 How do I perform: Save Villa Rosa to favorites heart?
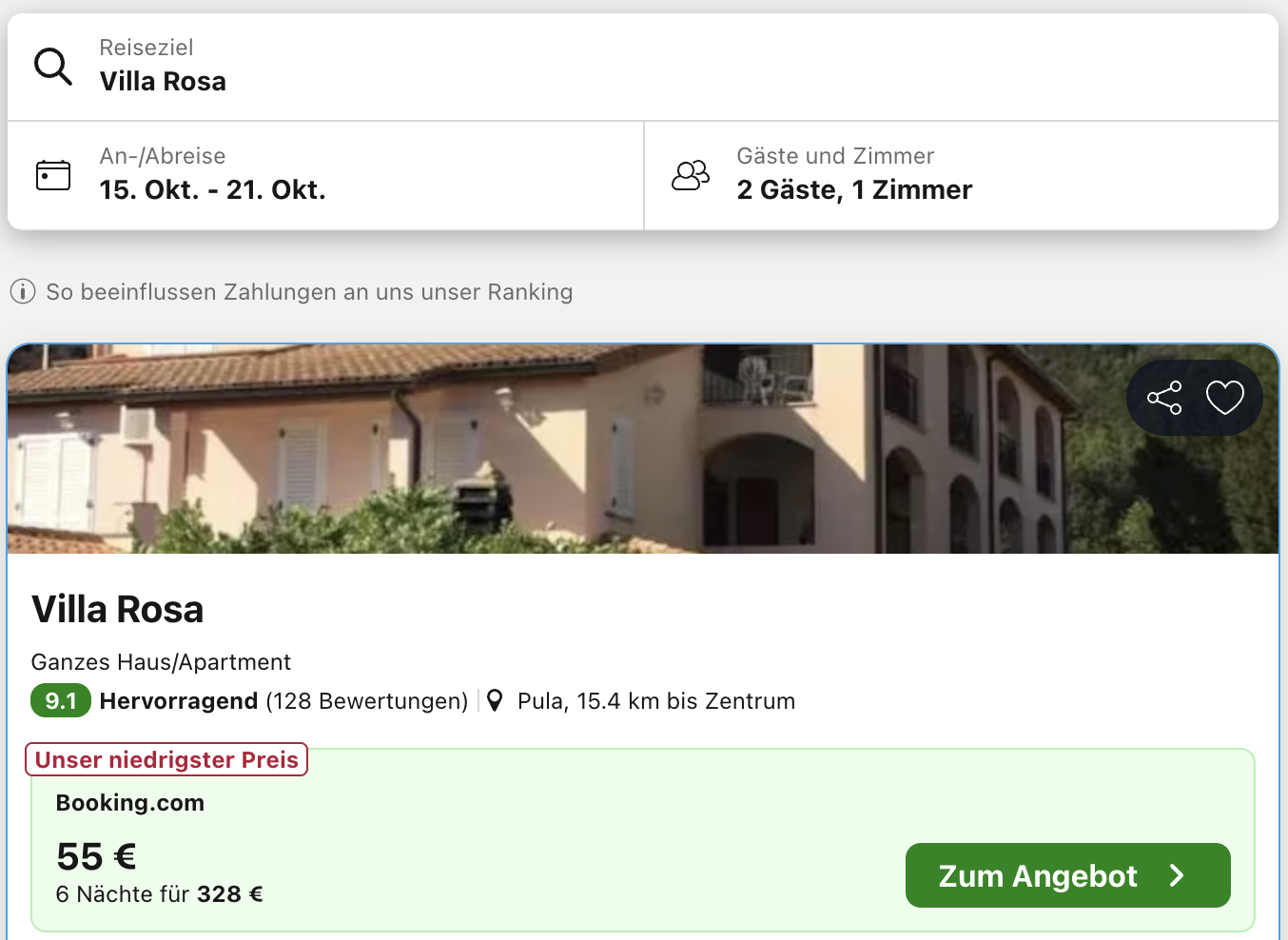(x=1225, y=398)
